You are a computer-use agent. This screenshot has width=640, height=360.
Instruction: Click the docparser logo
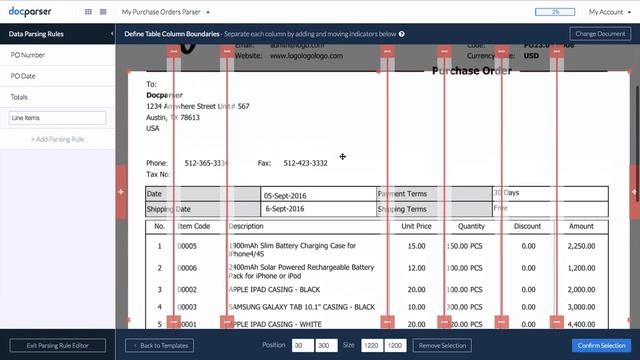pyautogui.click(x=30, y=12)
